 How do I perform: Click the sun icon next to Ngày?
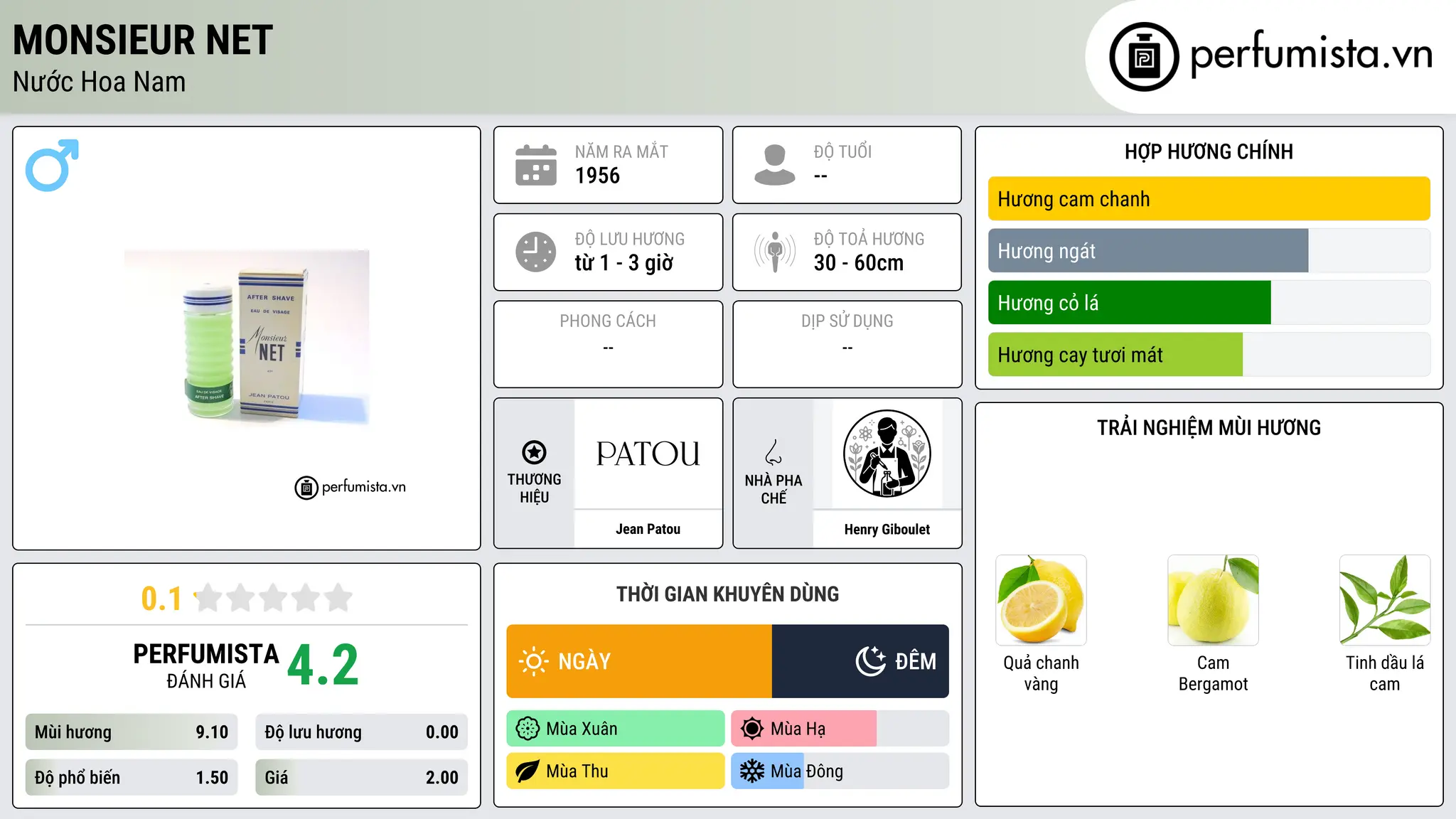pos(534,661)
